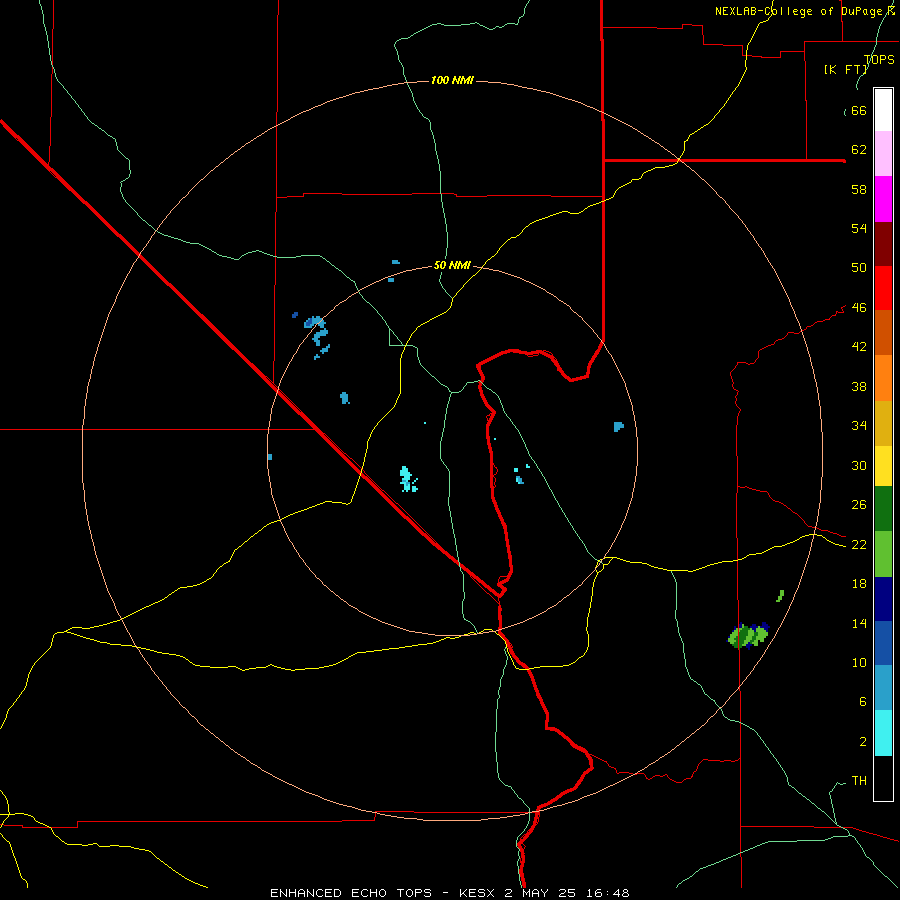Pick the cyan legend swatch
The width and height of the screenshot is (900, 900).
[883, 733]
